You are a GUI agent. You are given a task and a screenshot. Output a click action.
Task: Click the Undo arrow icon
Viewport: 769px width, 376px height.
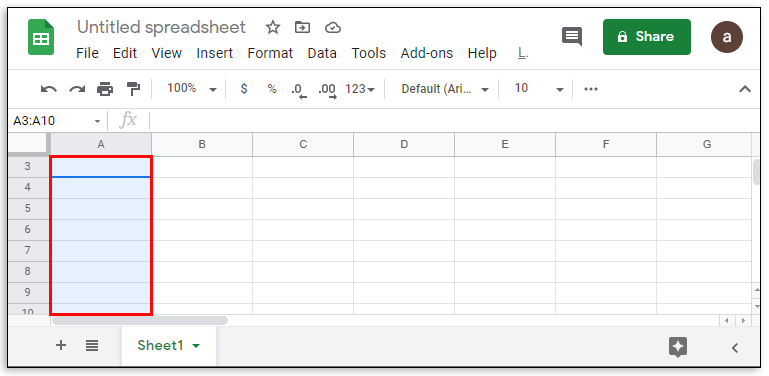(48, 89)
